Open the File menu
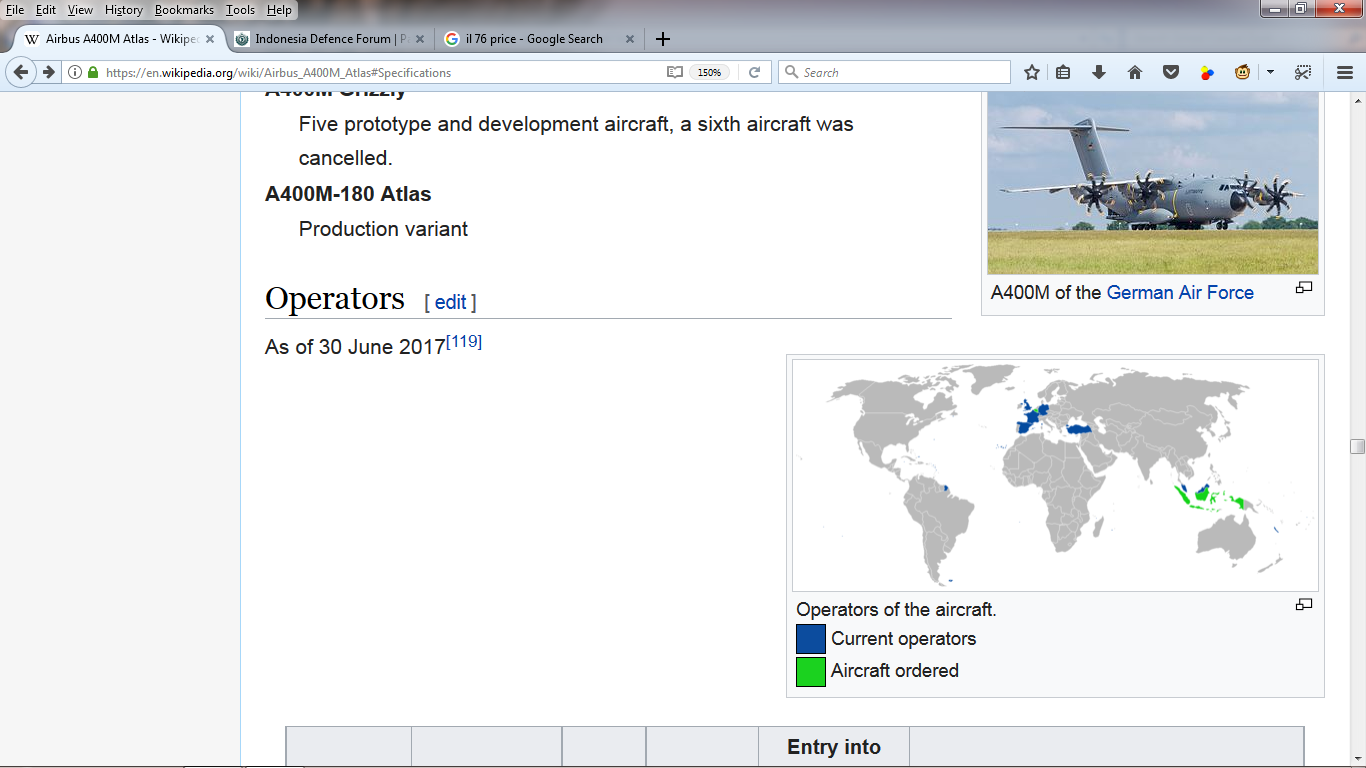This screenshot has width=1366, height=768. point(15,10)
